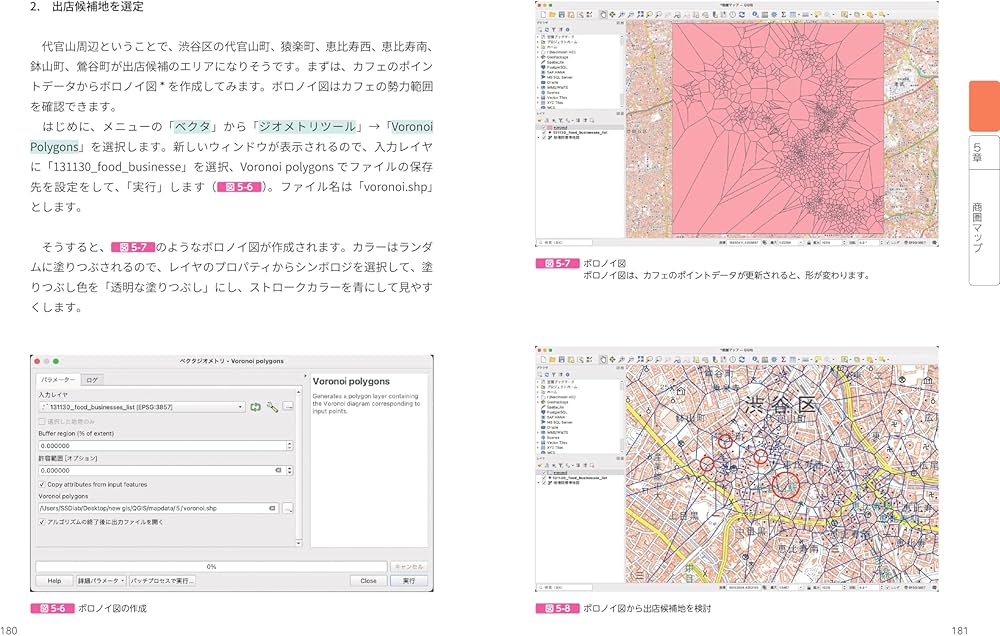Click the Statistical Summary sigma icon
Screen dimensions: 1000x636
click(x=783, y=13)
